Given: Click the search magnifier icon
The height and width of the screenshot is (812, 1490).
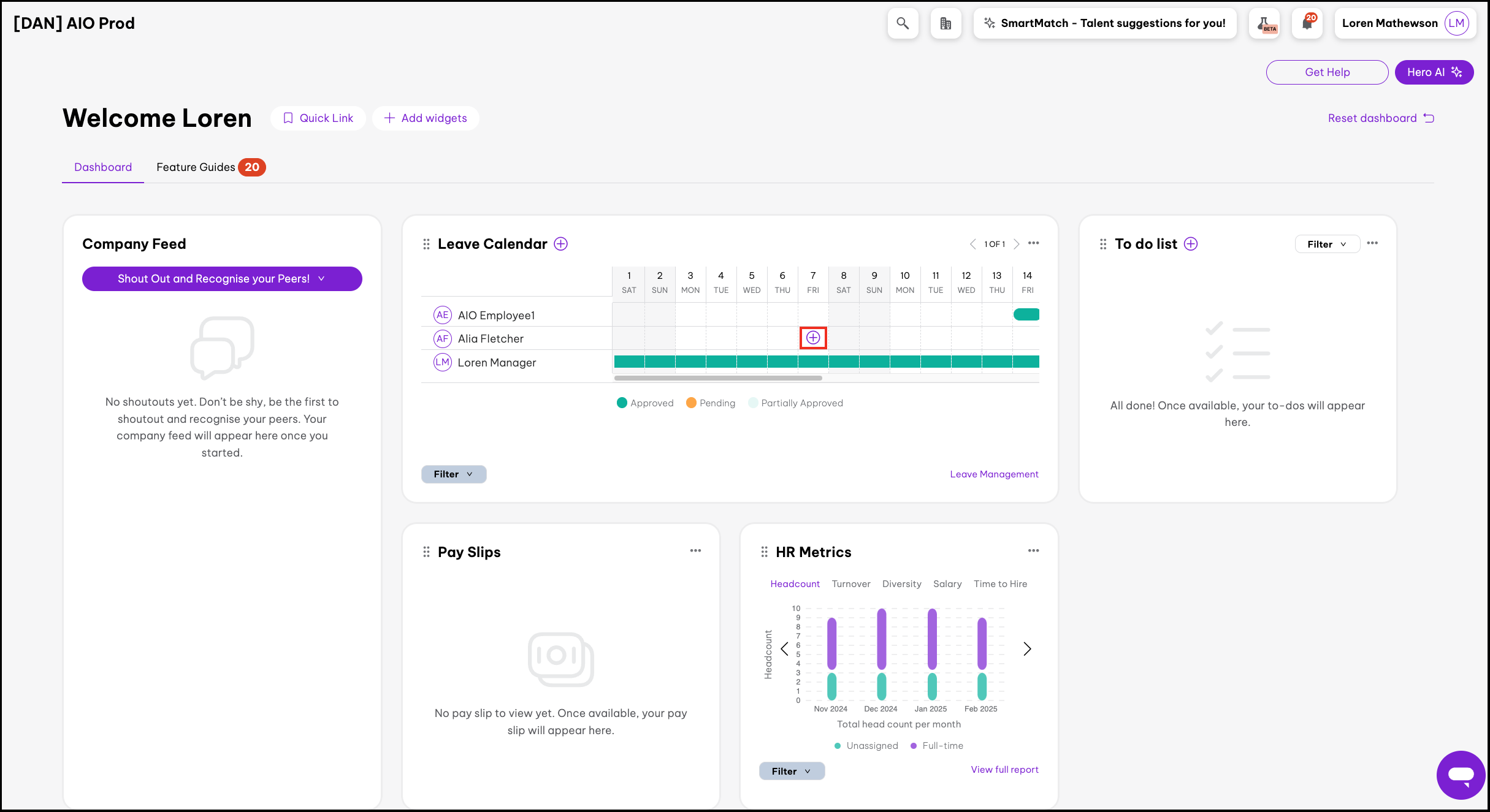Looking at the screenshot, I should click(903, 23).
